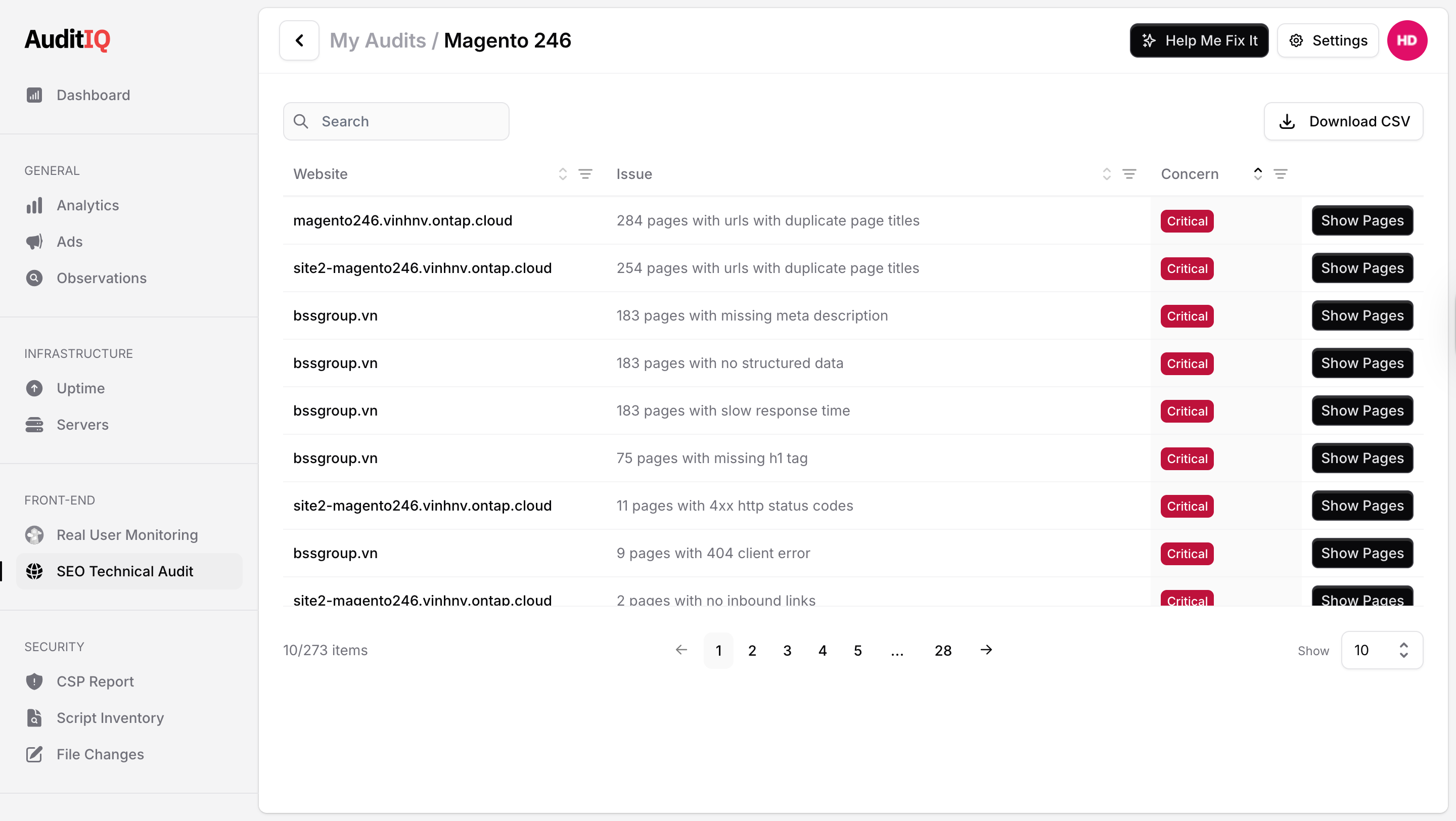Click the SEO Technical Audit globe icon

tap(34, 571)
